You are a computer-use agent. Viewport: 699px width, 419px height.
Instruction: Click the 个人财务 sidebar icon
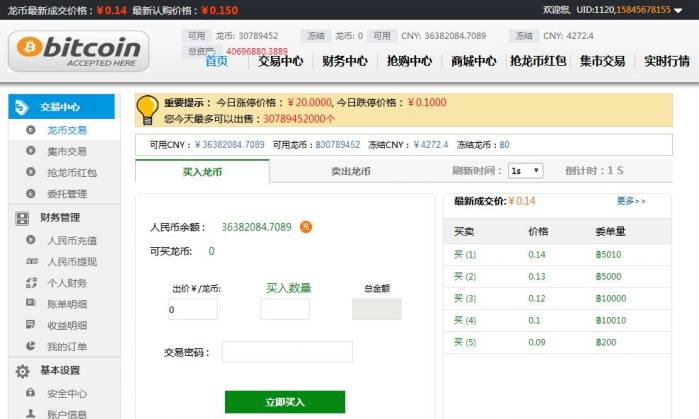30,283
